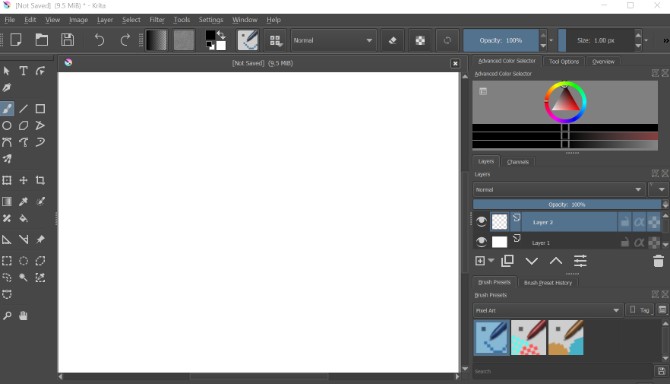Switch to the Tool Options tab
The width and height of the screenshot is (670, 384).
coord(564,62)
